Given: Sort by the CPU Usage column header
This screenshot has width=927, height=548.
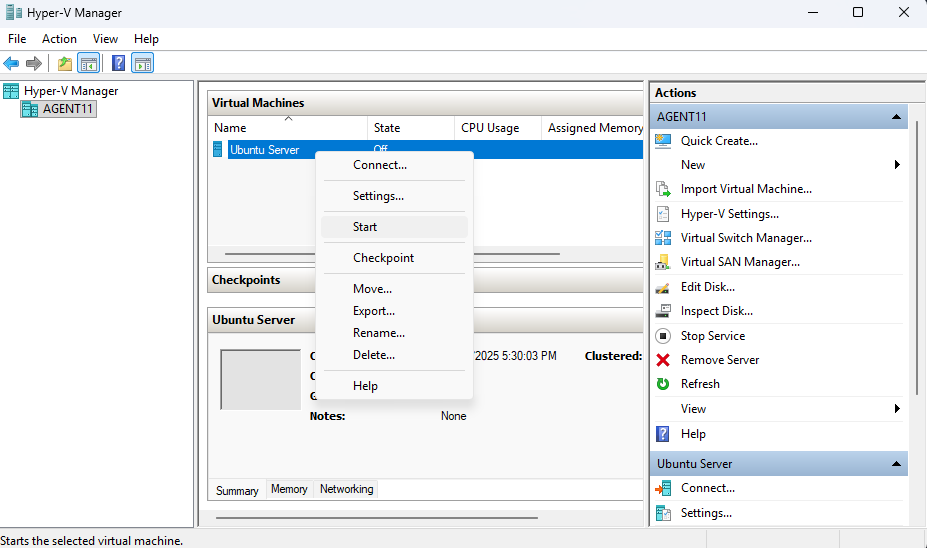Looking at the screenshot, I should (490, 128).
